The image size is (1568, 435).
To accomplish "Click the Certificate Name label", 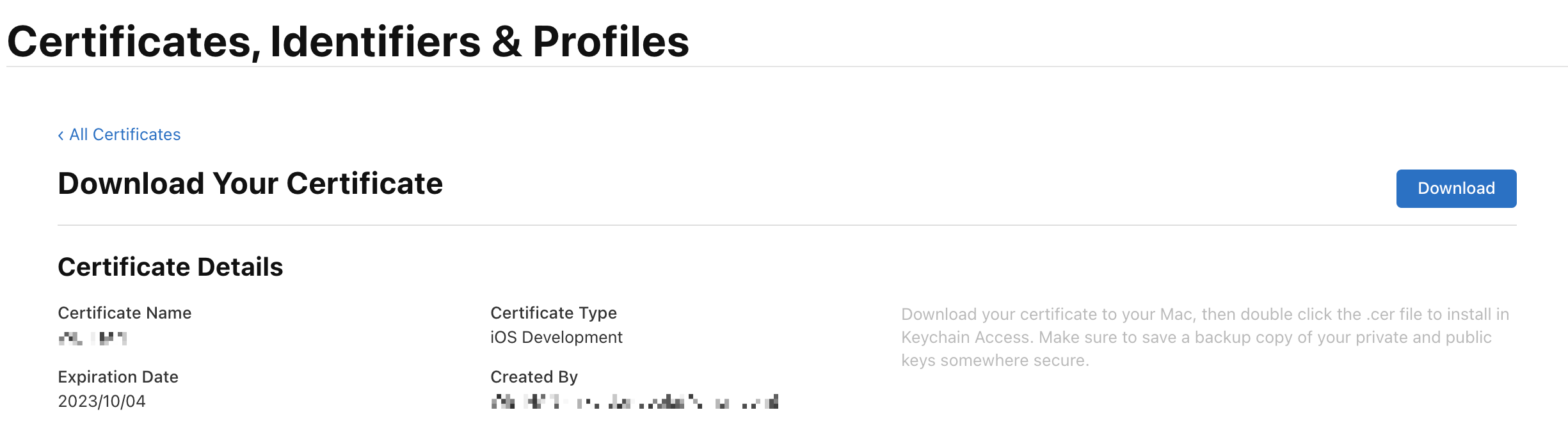I will click(125, 313).
